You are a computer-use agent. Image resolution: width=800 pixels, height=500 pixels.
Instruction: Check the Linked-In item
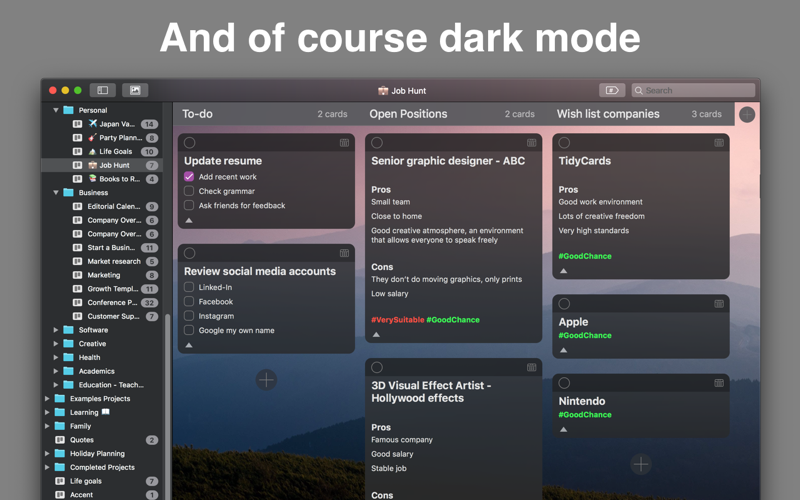pos(189,287)
